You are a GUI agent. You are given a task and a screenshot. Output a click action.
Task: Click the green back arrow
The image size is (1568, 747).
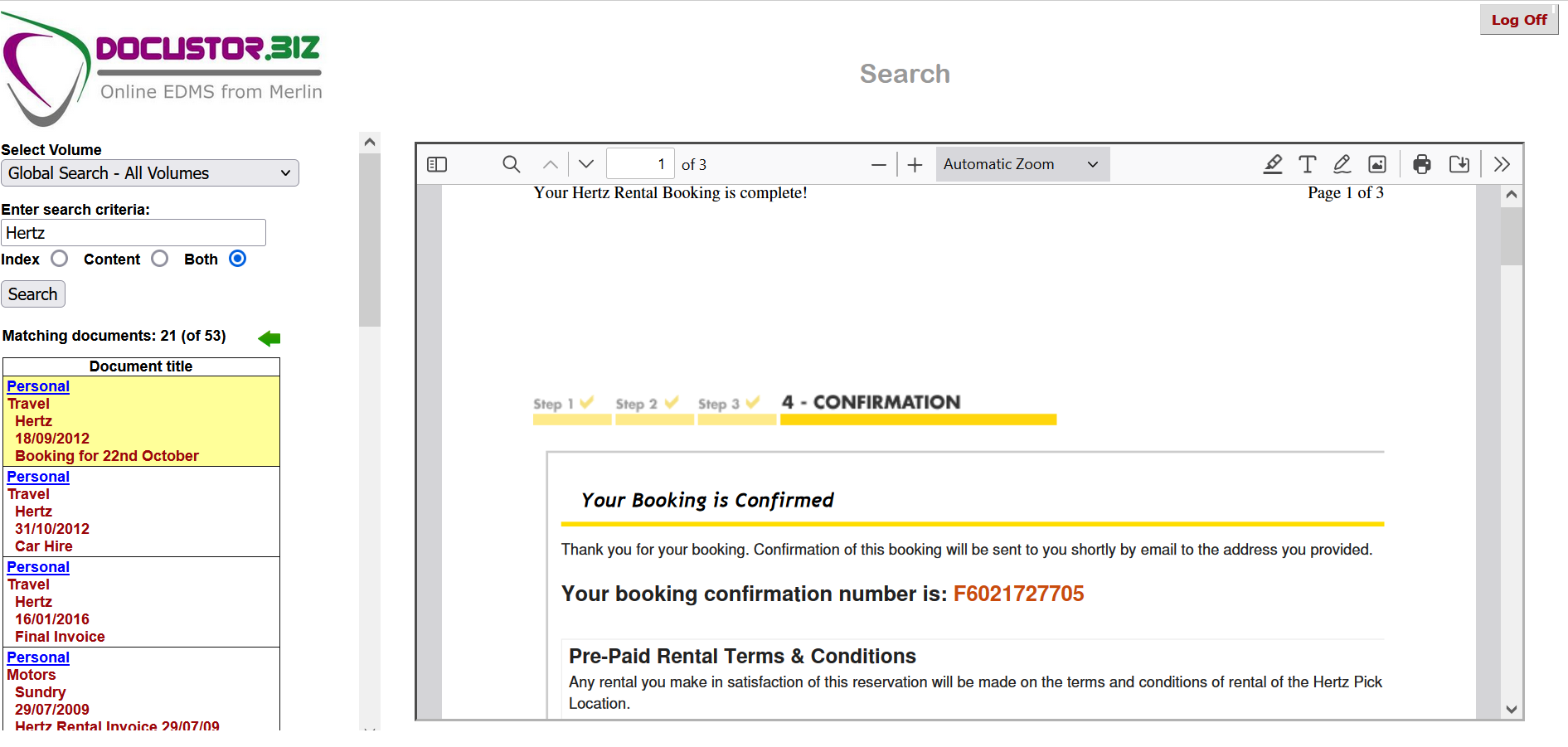point(269,337)
